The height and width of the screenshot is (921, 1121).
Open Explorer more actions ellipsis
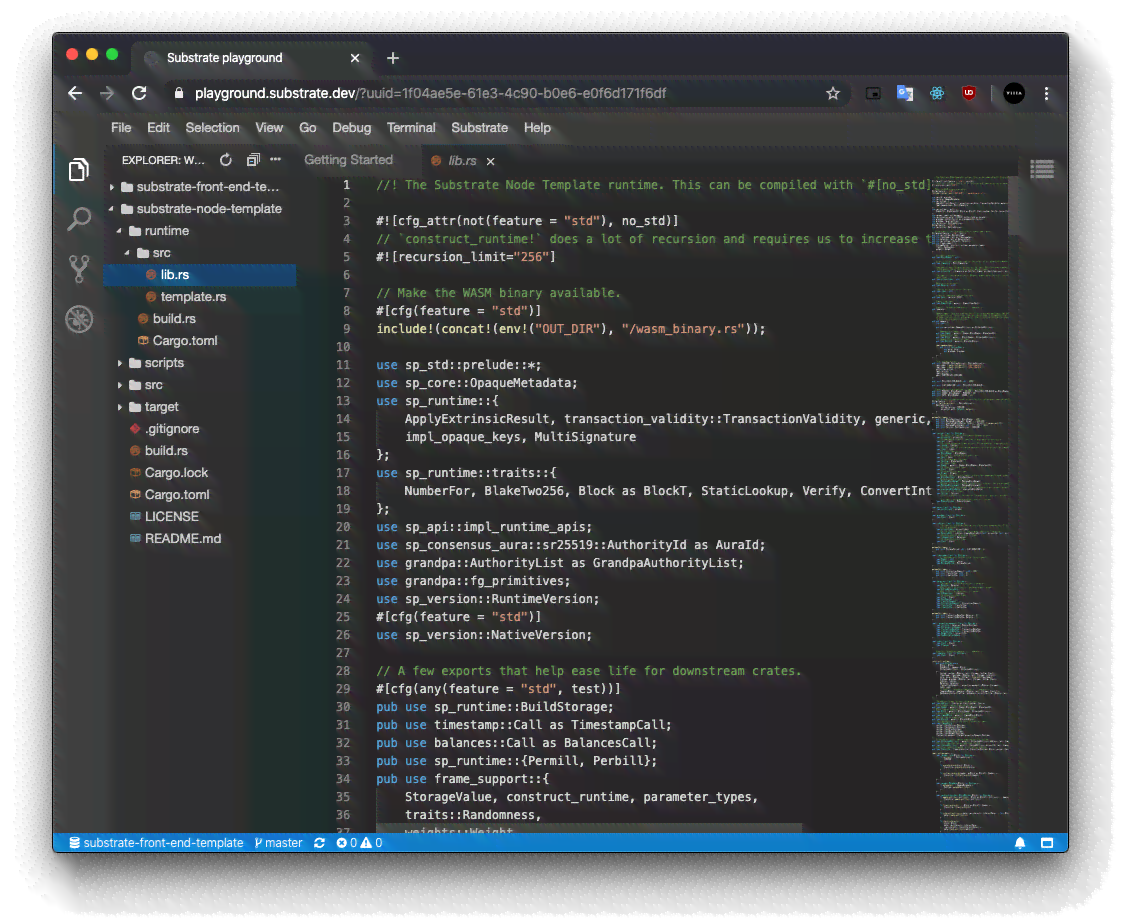pyautogui.click(x=276, y=160)
